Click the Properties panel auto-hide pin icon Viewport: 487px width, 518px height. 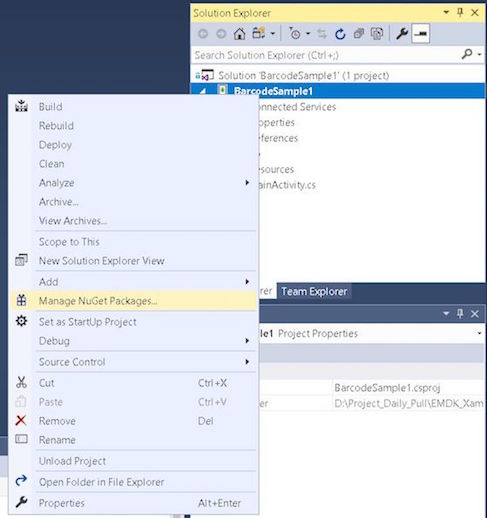[460, 314]
